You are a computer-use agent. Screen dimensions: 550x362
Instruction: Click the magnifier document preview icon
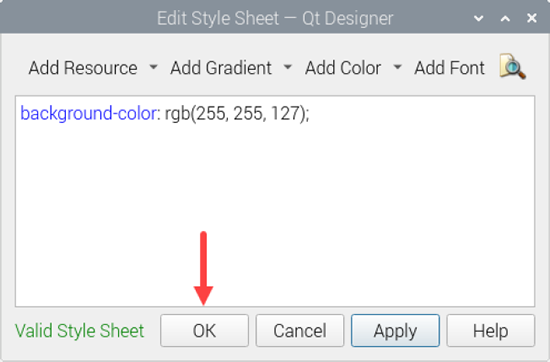(512, 67)
